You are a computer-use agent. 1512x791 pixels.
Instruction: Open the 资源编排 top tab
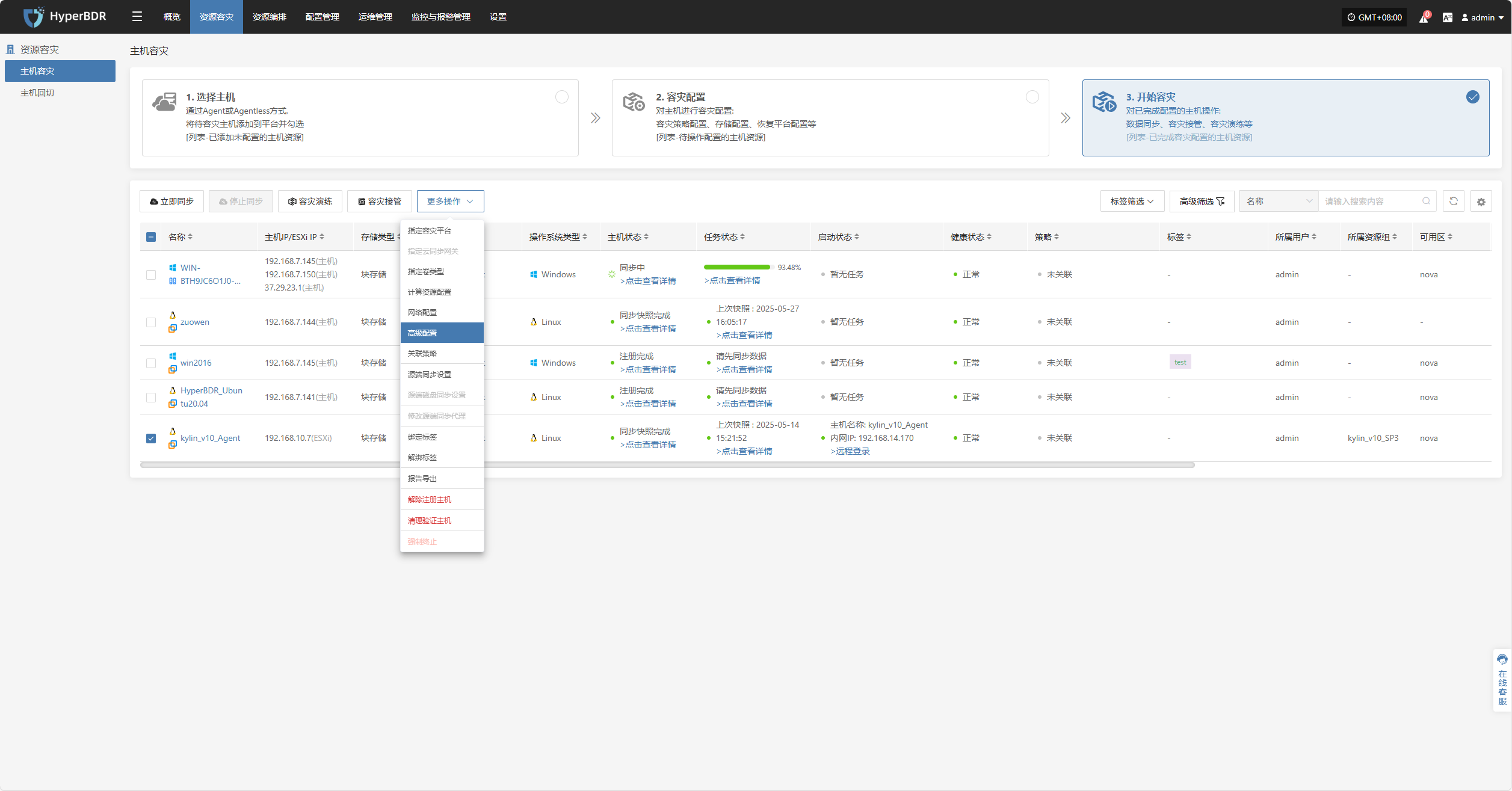pos(269,17)
